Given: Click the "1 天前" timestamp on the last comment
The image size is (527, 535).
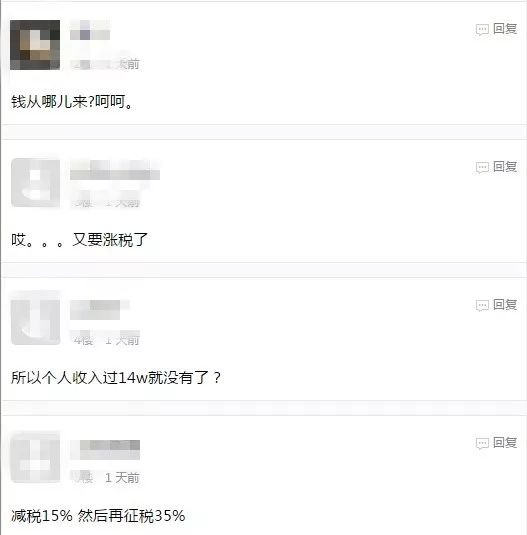Looking at the screenshot, I should [122, 478].
